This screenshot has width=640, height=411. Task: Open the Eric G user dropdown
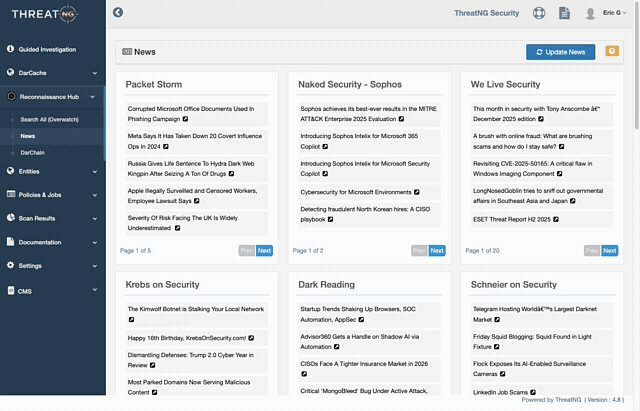tap(614, 13)
